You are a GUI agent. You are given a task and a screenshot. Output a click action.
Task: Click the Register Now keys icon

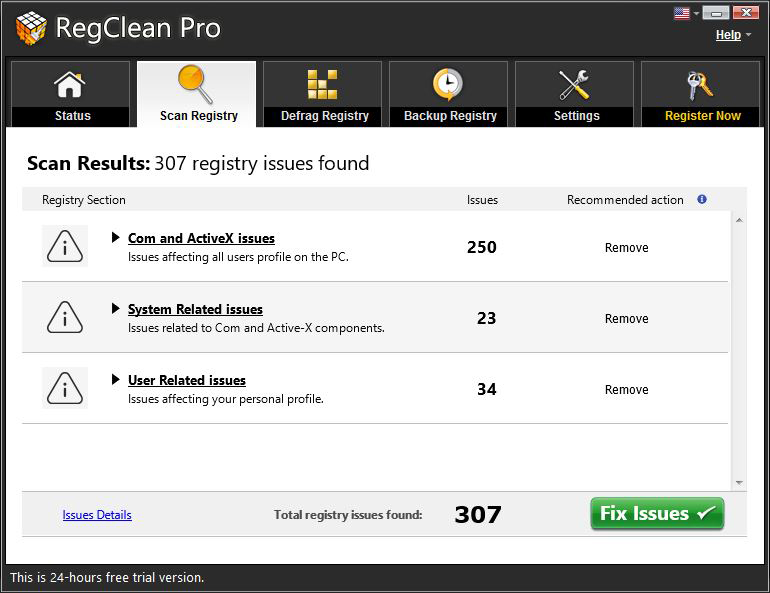pos(701,85)
